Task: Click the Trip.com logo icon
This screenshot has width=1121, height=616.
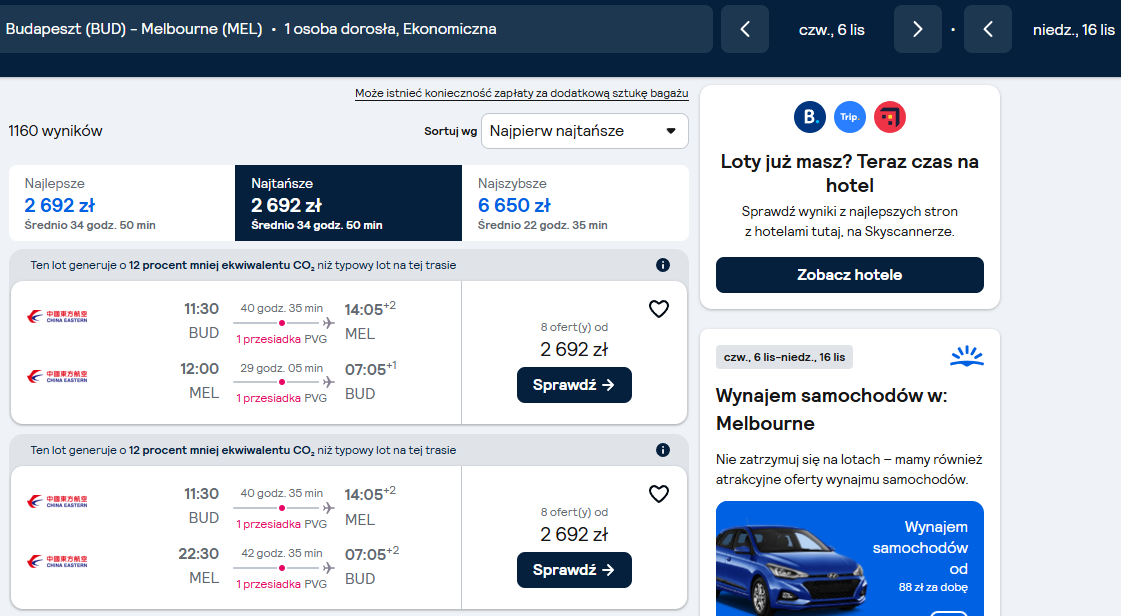Action: (849, 117)
